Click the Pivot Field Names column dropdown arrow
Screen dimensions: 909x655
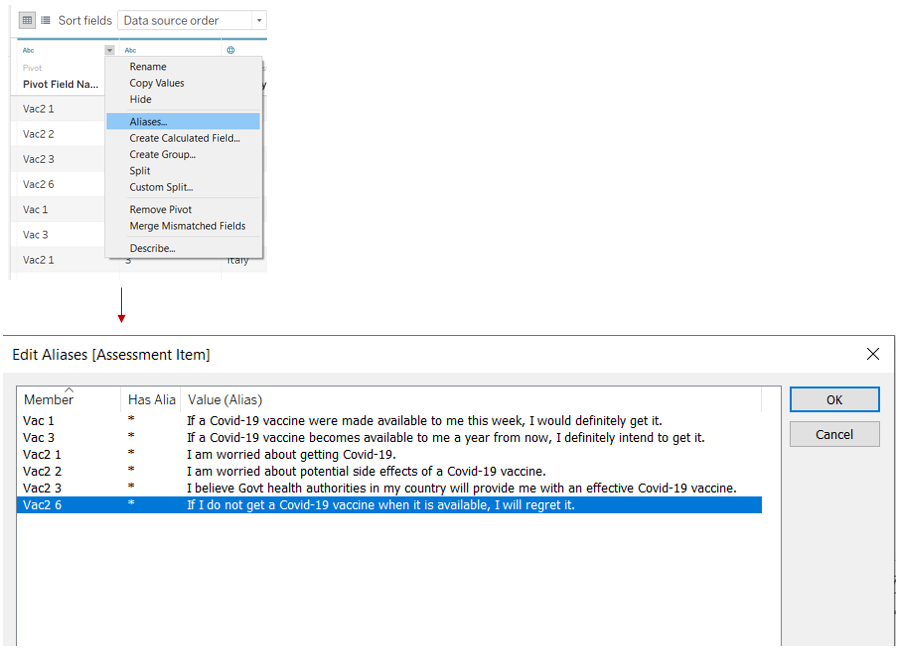(x=109, y=50)
